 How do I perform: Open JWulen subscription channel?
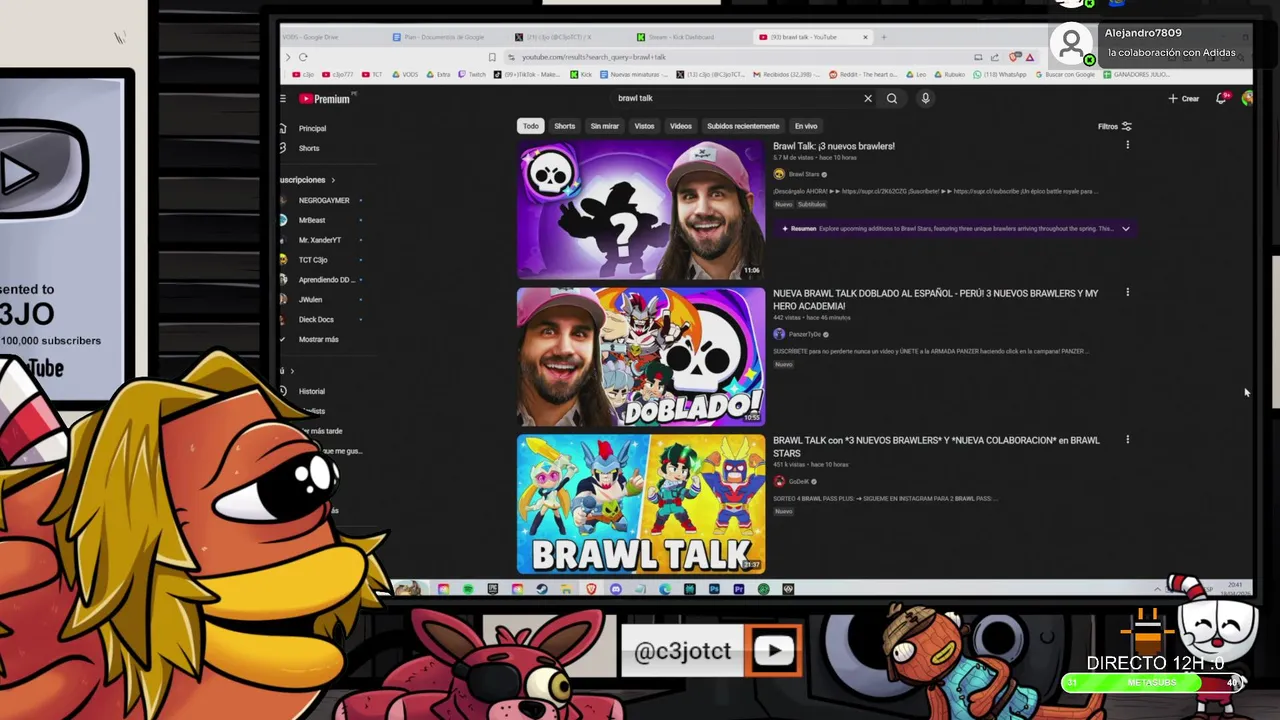[x=310, y=300]
